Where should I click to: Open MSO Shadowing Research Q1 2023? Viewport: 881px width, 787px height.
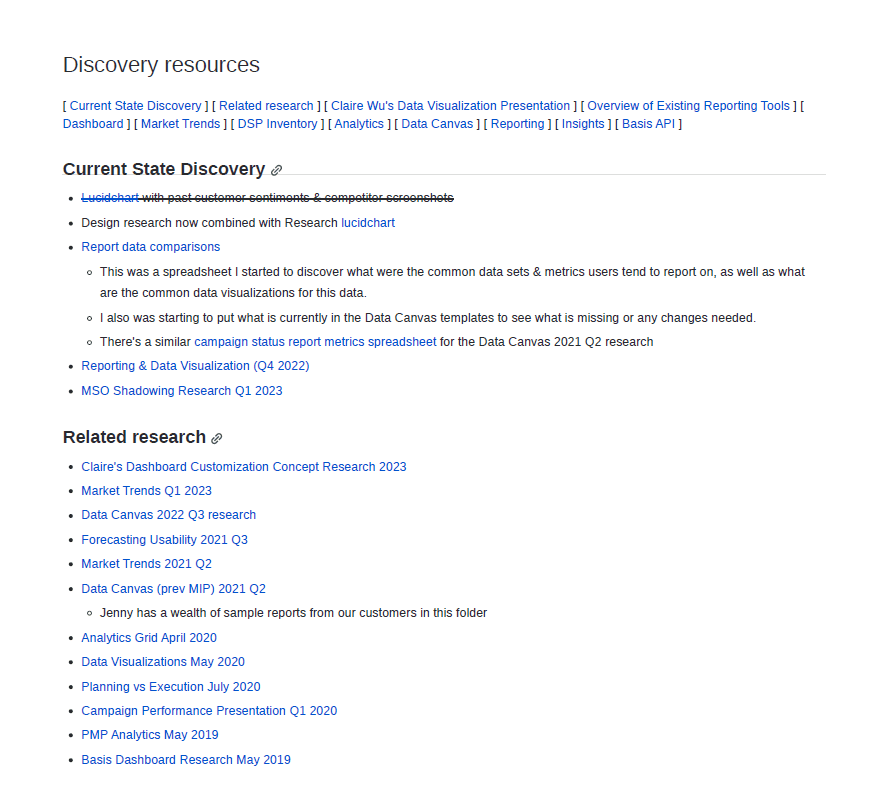click(181, 391)
